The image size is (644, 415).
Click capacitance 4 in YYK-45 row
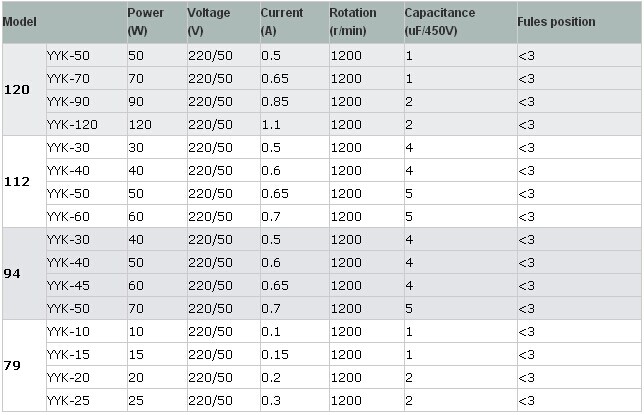[x=409, y=286]
